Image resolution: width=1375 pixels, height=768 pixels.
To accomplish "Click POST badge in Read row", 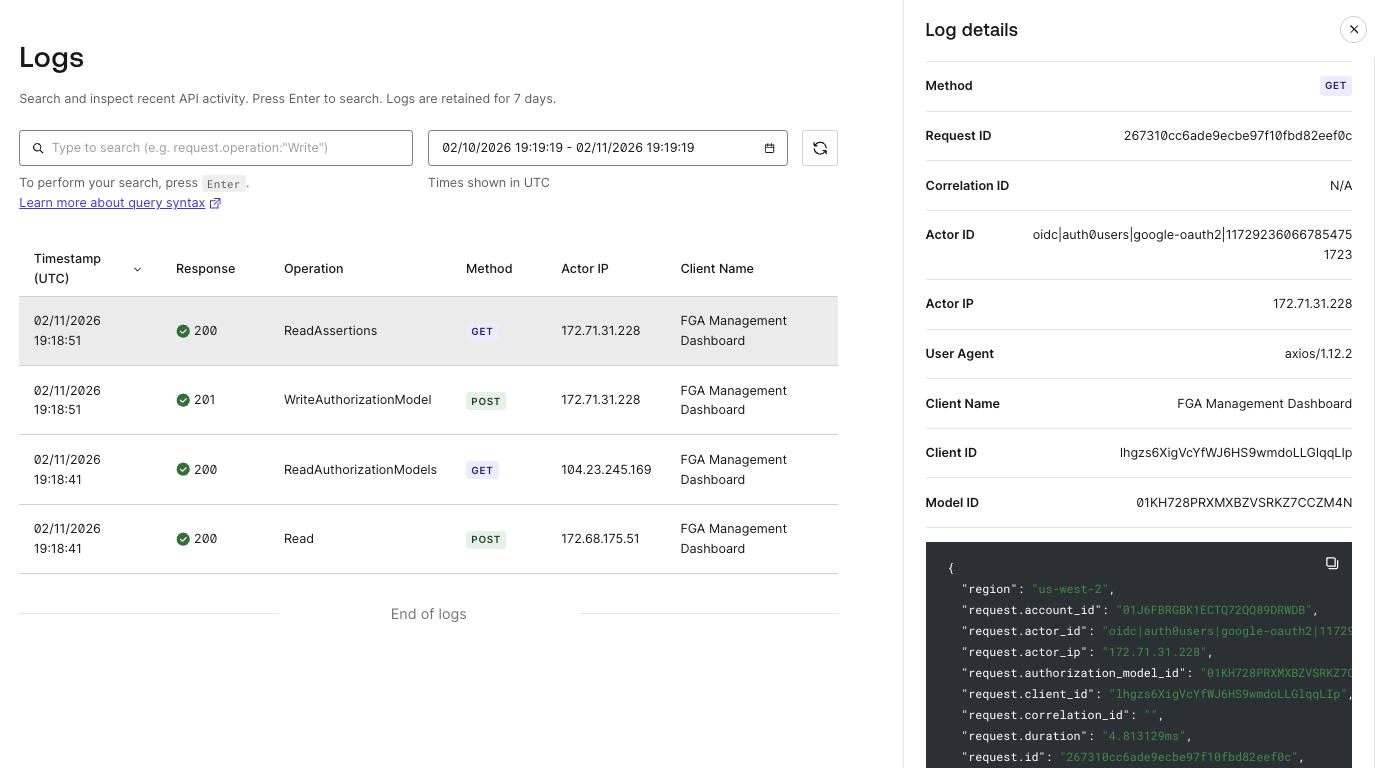I will (486, 540).
